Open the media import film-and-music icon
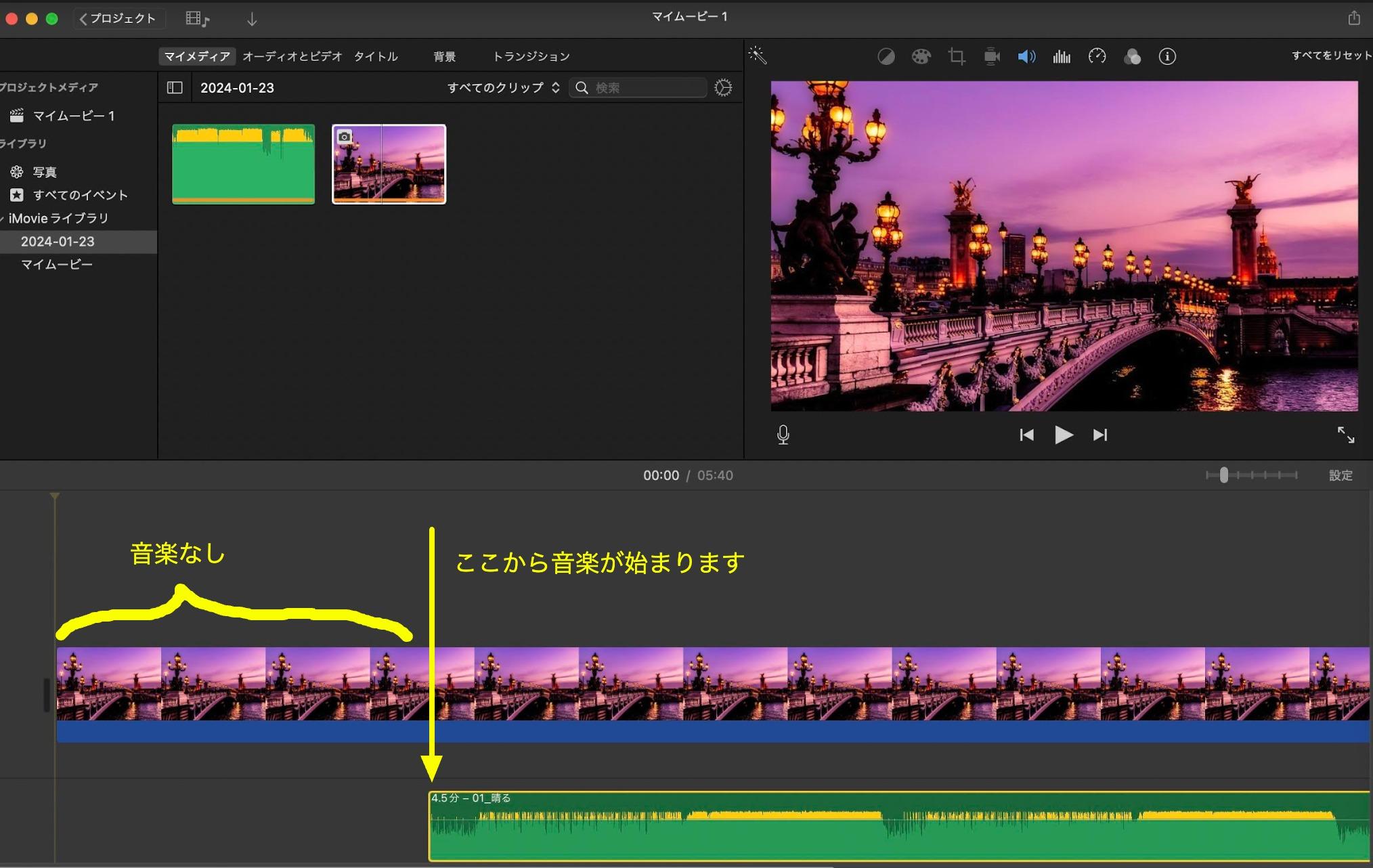1373x868 pixels. click(197, 19)
